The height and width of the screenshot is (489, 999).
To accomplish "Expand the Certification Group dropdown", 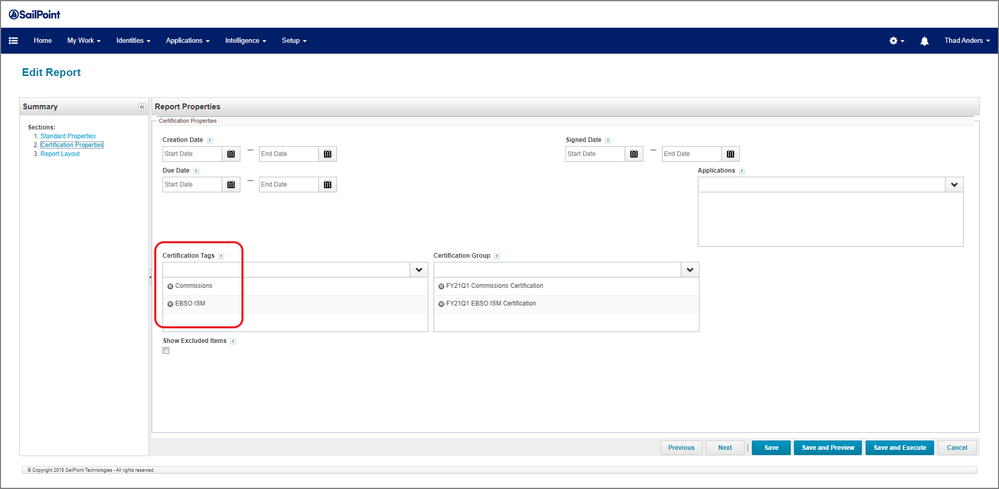I will tap(688, 270).
